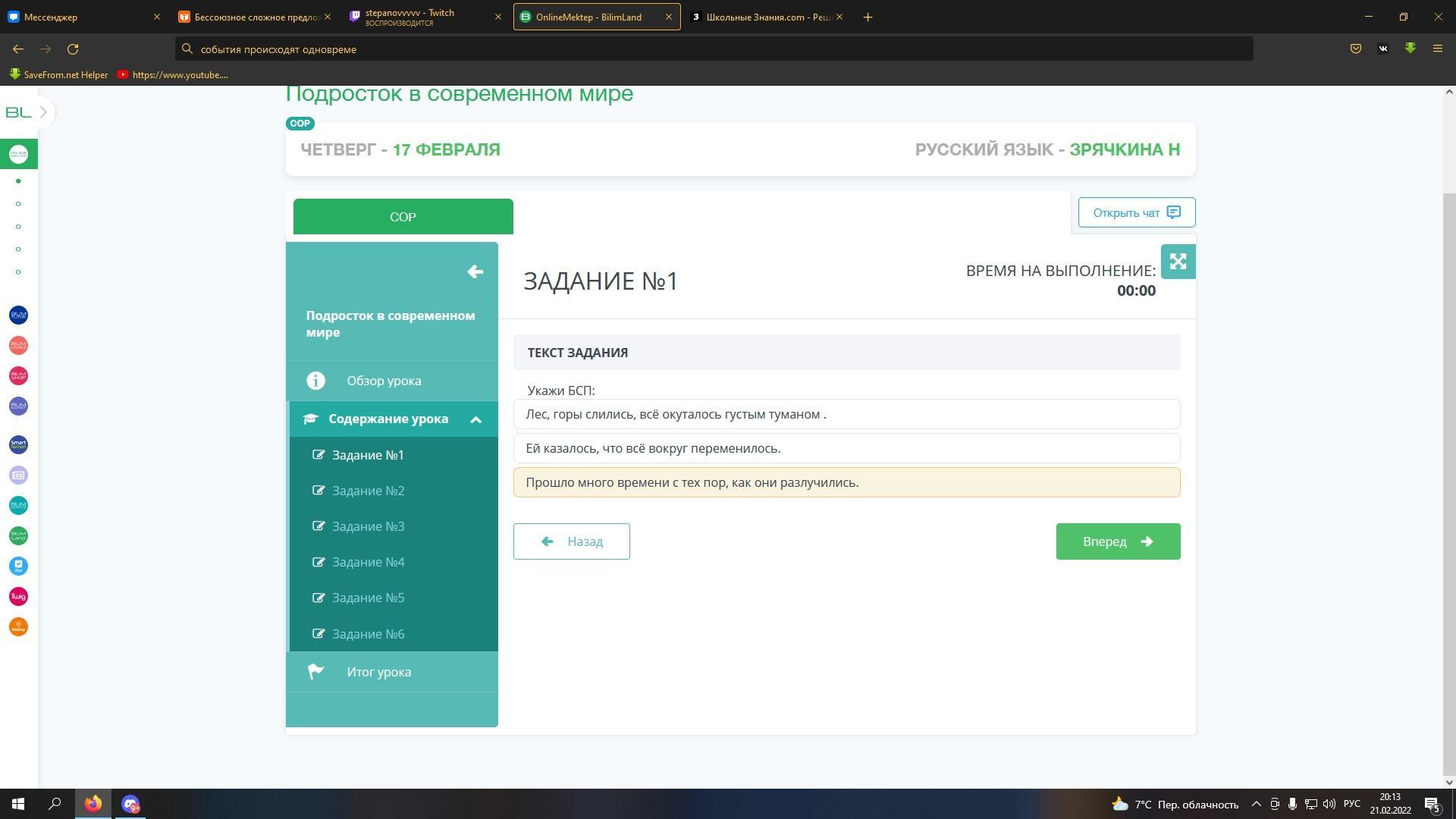Select answer 'Ей казалось, что всё' option
The image size is (1456, 819).
846,448
